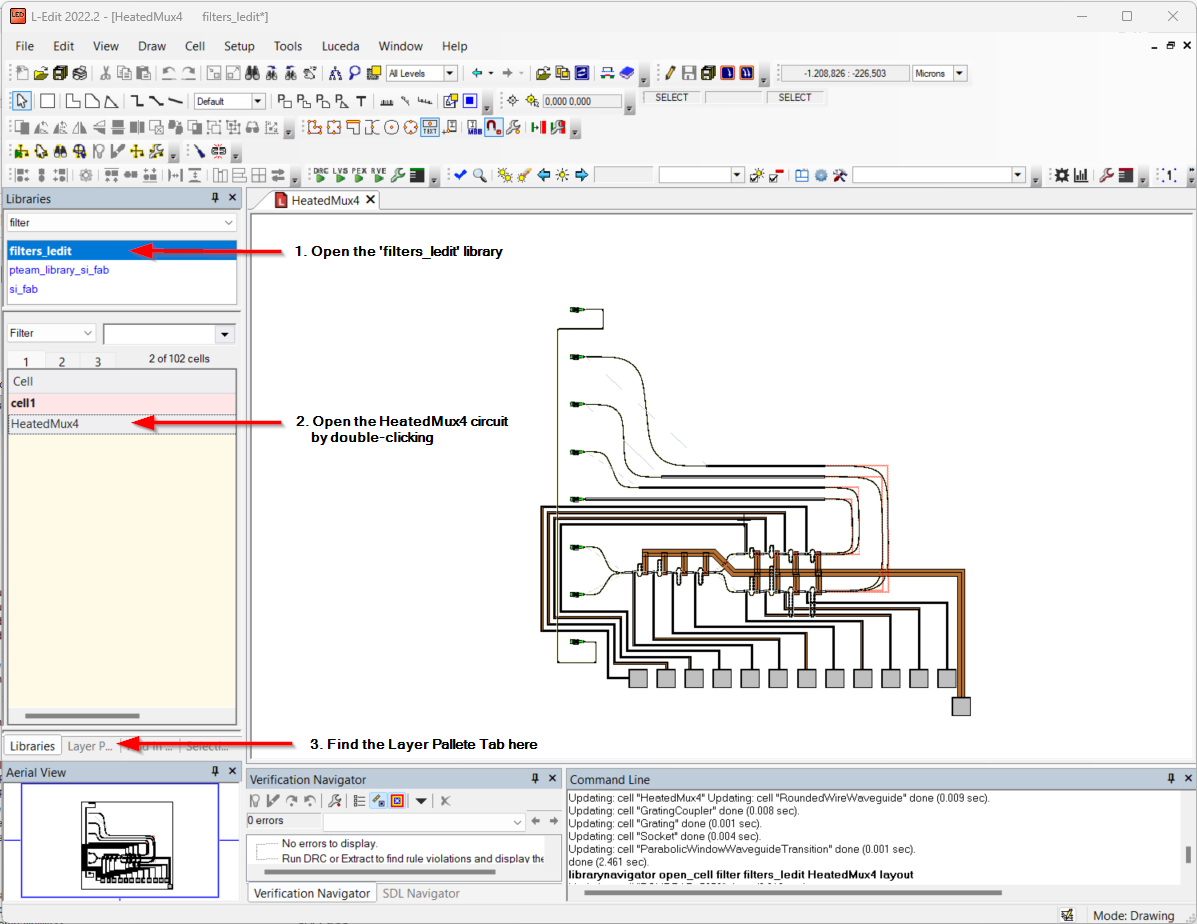The width and height of the screenshot is (1197, 924).
Task: Switch to the SDL Navigator tab
Action: tap(420, 893)
